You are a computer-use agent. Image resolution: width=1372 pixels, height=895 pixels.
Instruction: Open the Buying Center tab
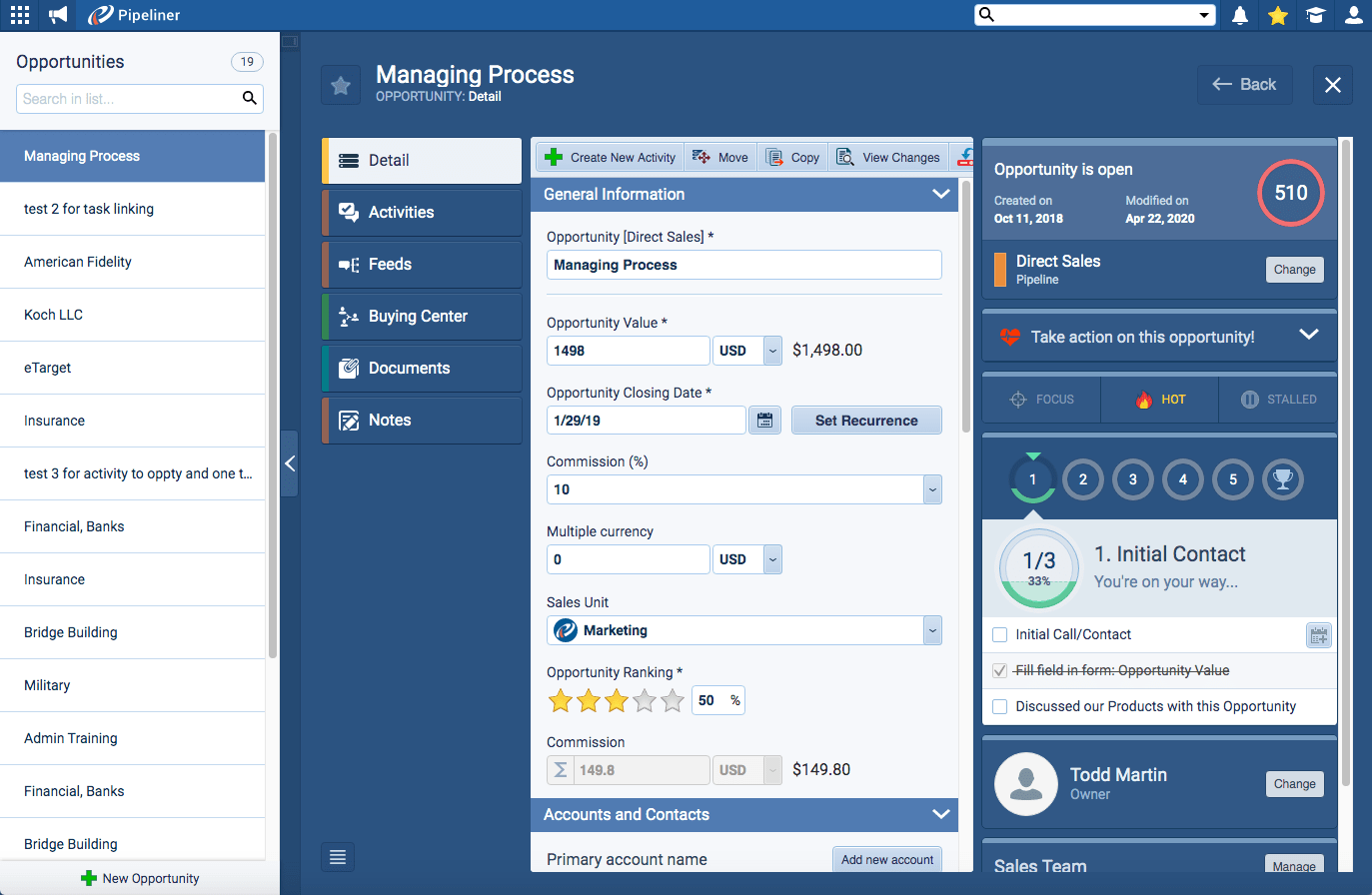[422, 316]
